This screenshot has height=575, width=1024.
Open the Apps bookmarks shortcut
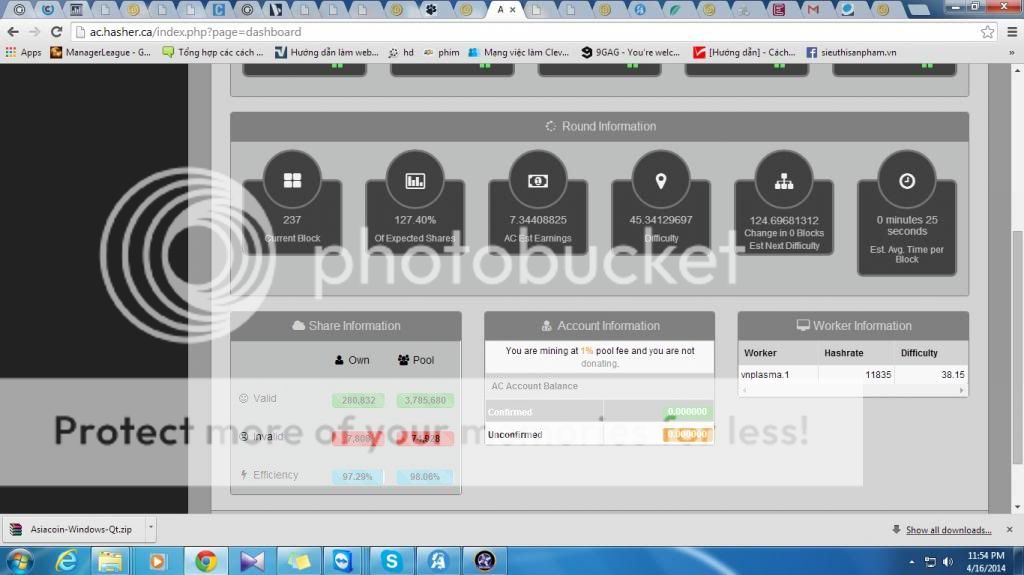pyautogui.click(x=24, y=52)
